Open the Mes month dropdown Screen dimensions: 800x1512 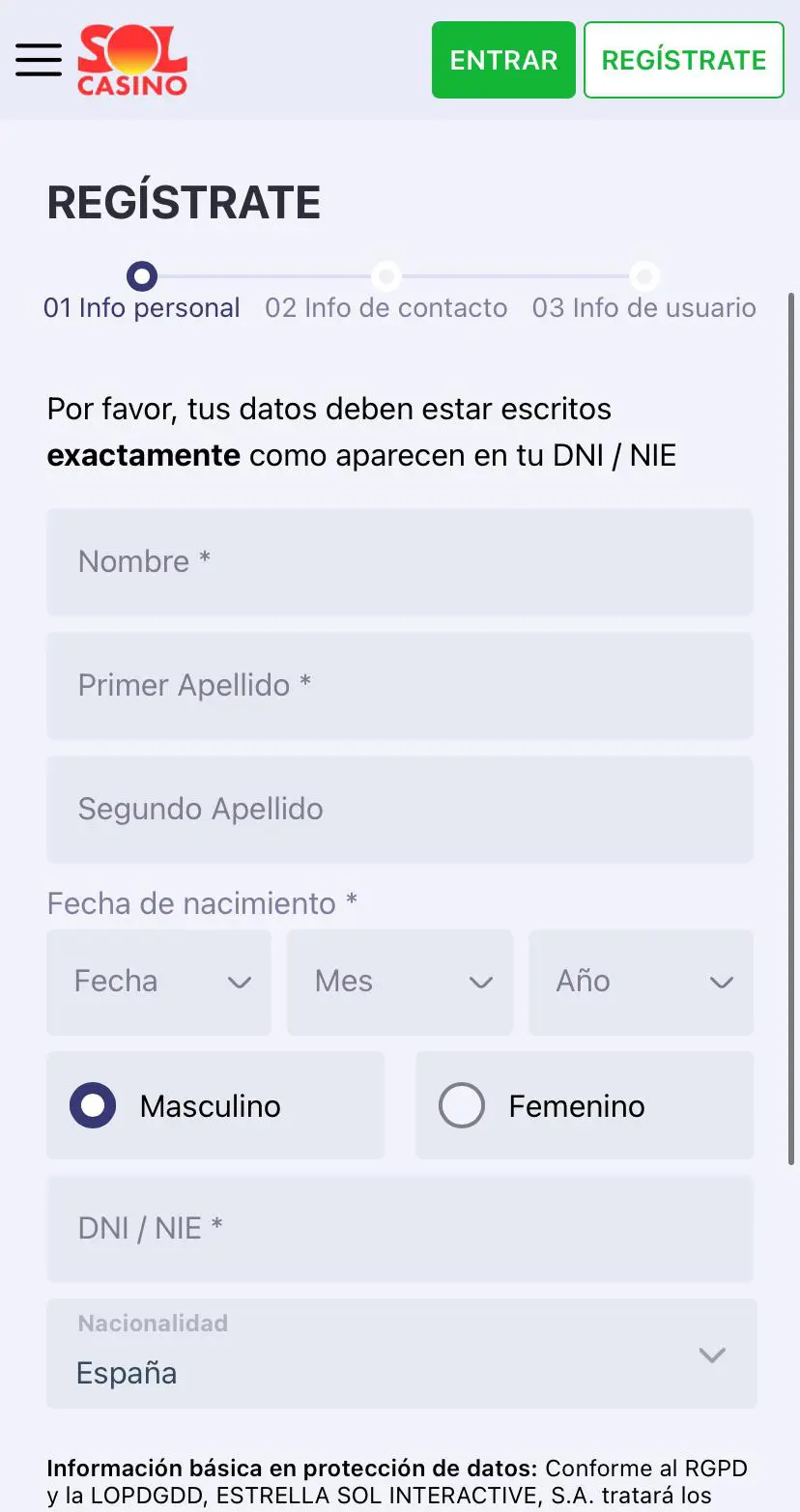[399, 982]
